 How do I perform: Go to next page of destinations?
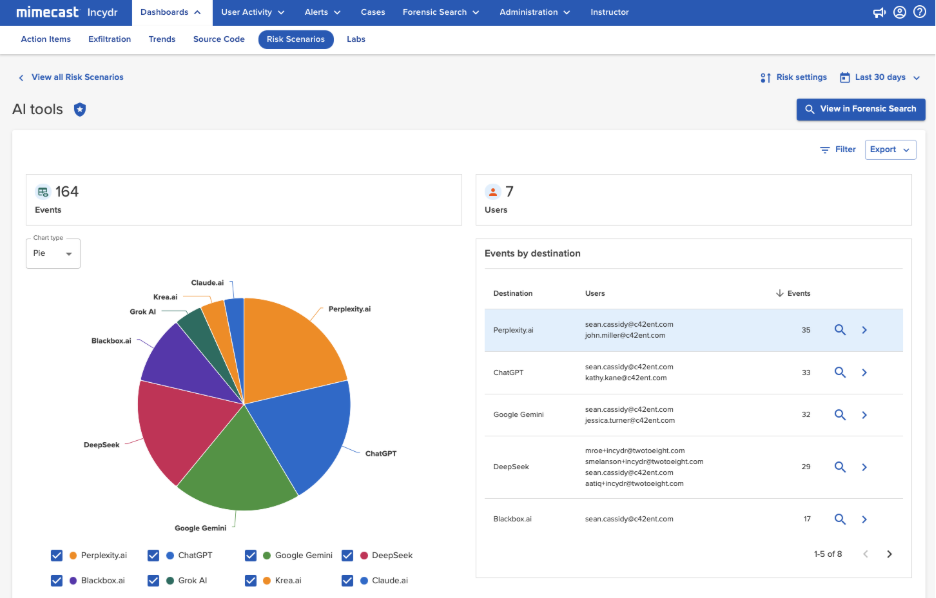(889, 554)
